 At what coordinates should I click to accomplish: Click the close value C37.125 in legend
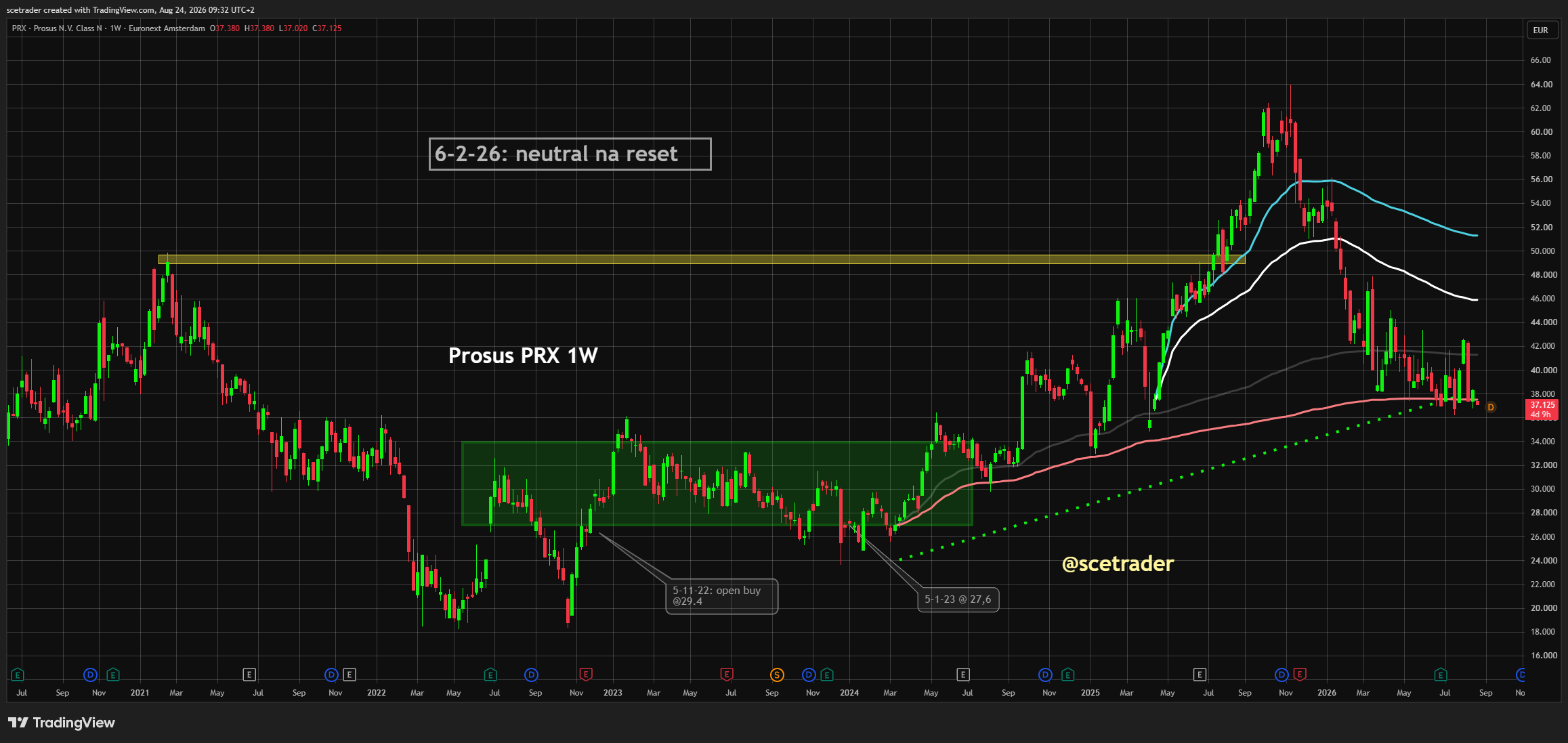(x=327, y=28)
